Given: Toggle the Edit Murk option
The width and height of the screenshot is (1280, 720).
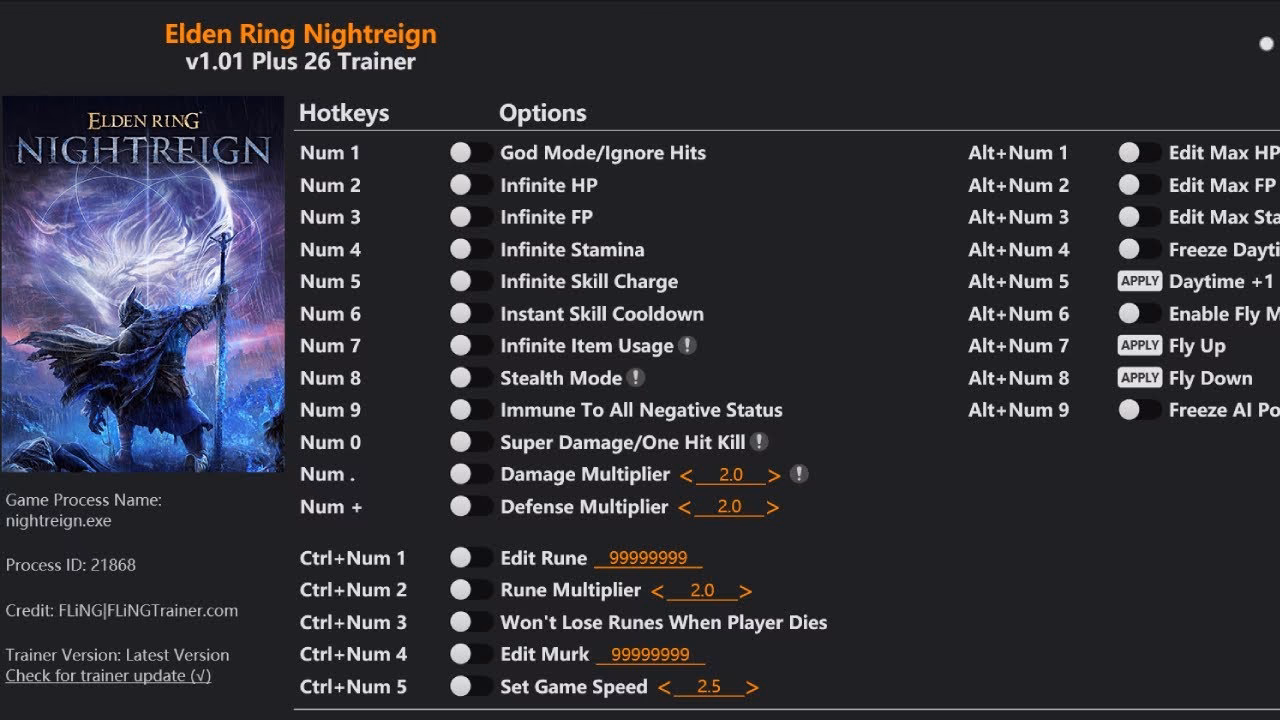Looking at the screenshot, I should [470, 654].
